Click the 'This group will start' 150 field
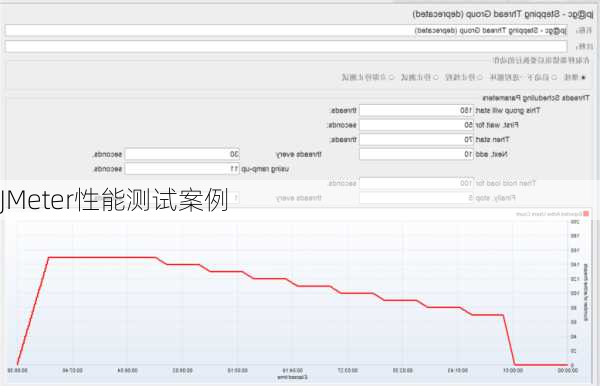Viewport: 600px width, 386px height. (x=416, y=111)
